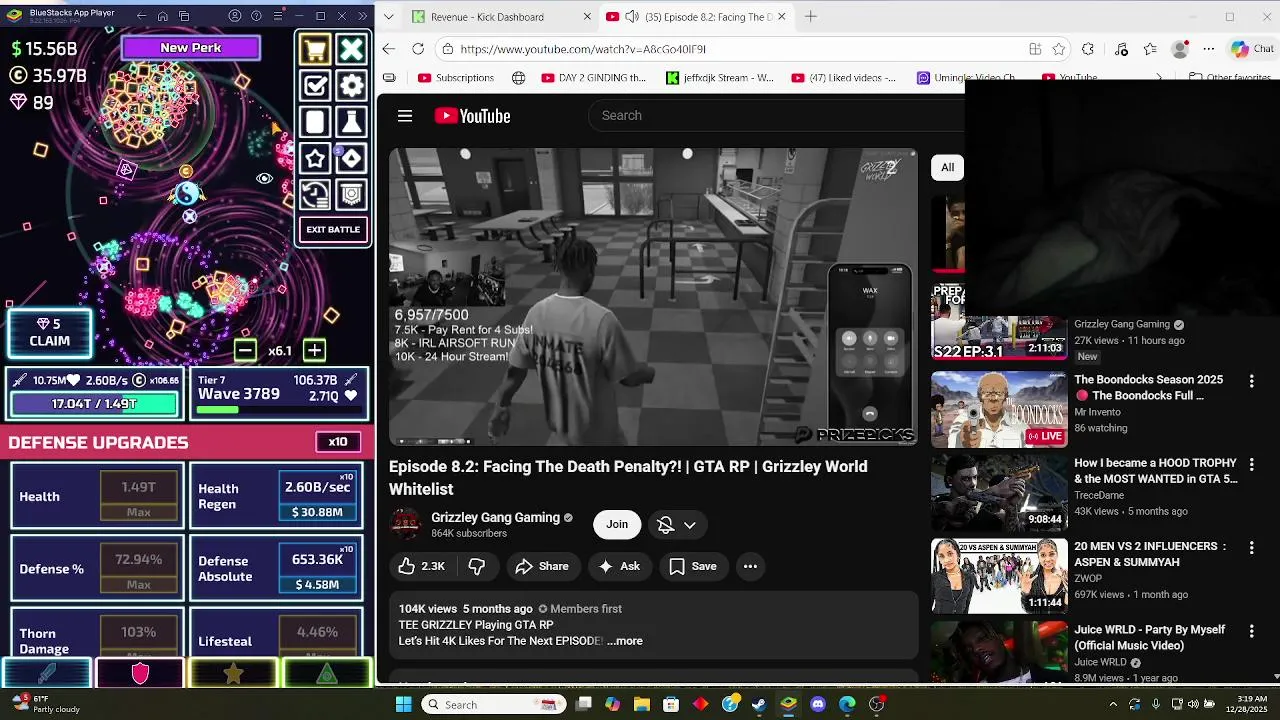Screen dimensions: 1280x720
Task: Go to BlueStacks home screen
Action: [x=162, y=16]
